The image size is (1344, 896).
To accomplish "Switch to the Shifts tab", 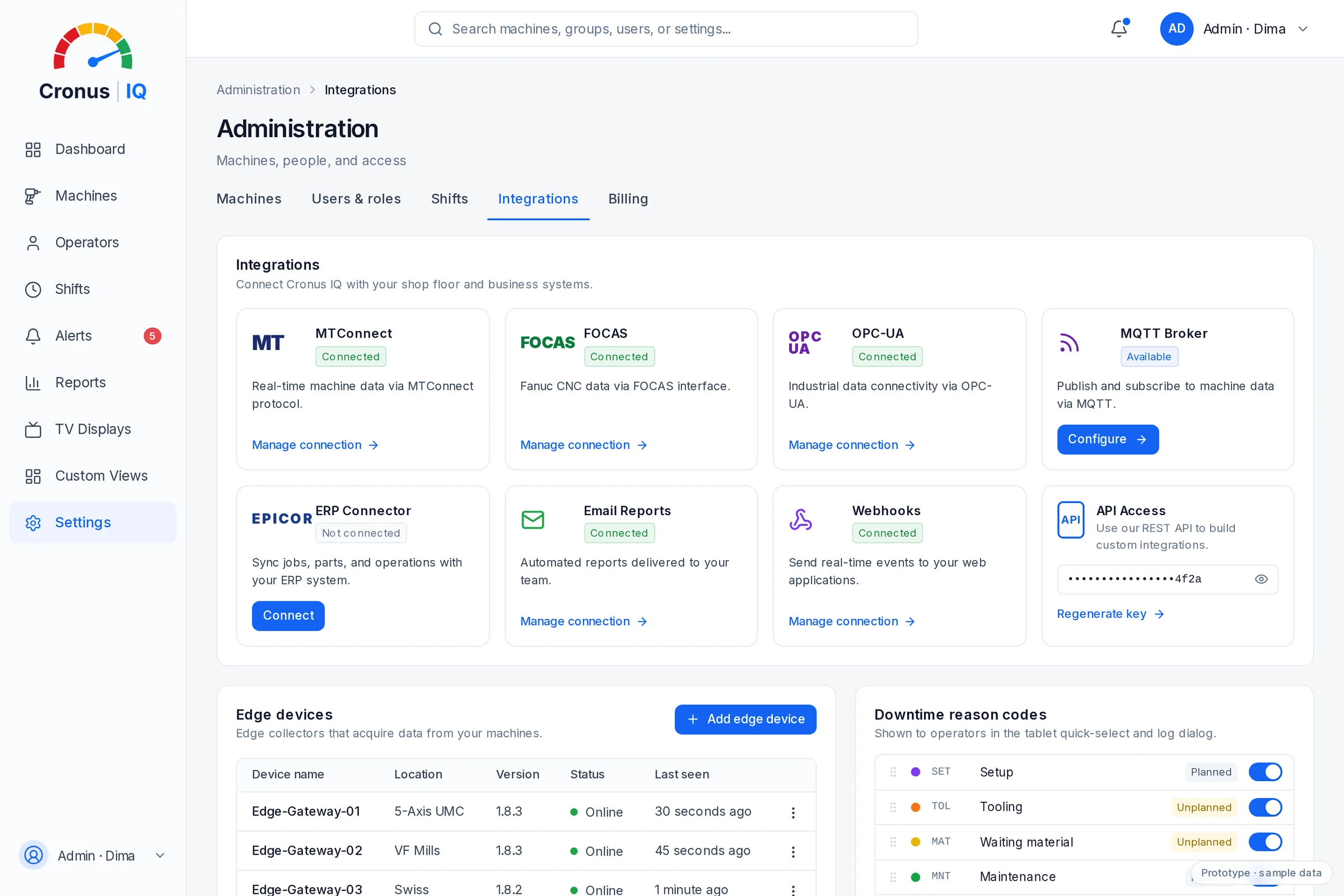I will click(x=449, y=199).
